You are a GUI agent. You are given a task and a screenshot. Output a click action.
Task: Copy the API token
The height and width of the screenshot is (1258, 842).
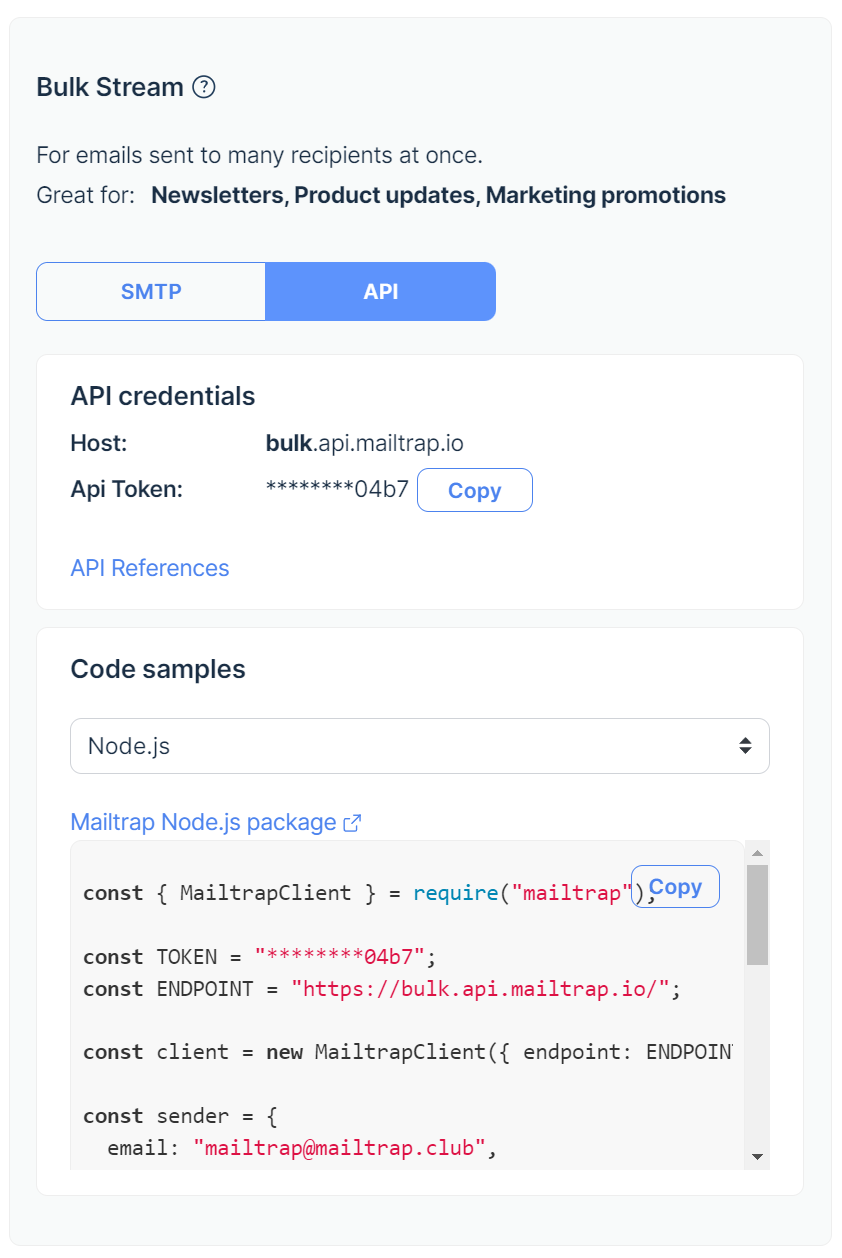474,490
